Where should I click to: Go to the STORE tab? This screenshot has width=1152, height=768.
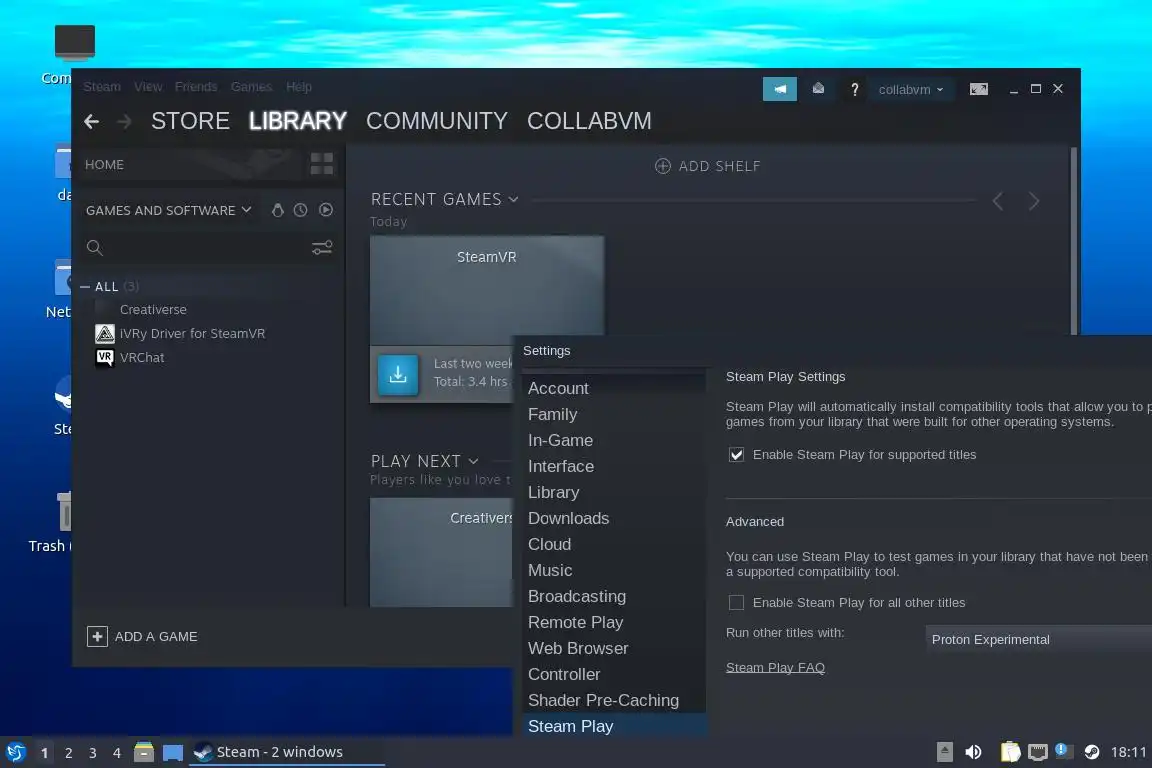pos(190,121)
